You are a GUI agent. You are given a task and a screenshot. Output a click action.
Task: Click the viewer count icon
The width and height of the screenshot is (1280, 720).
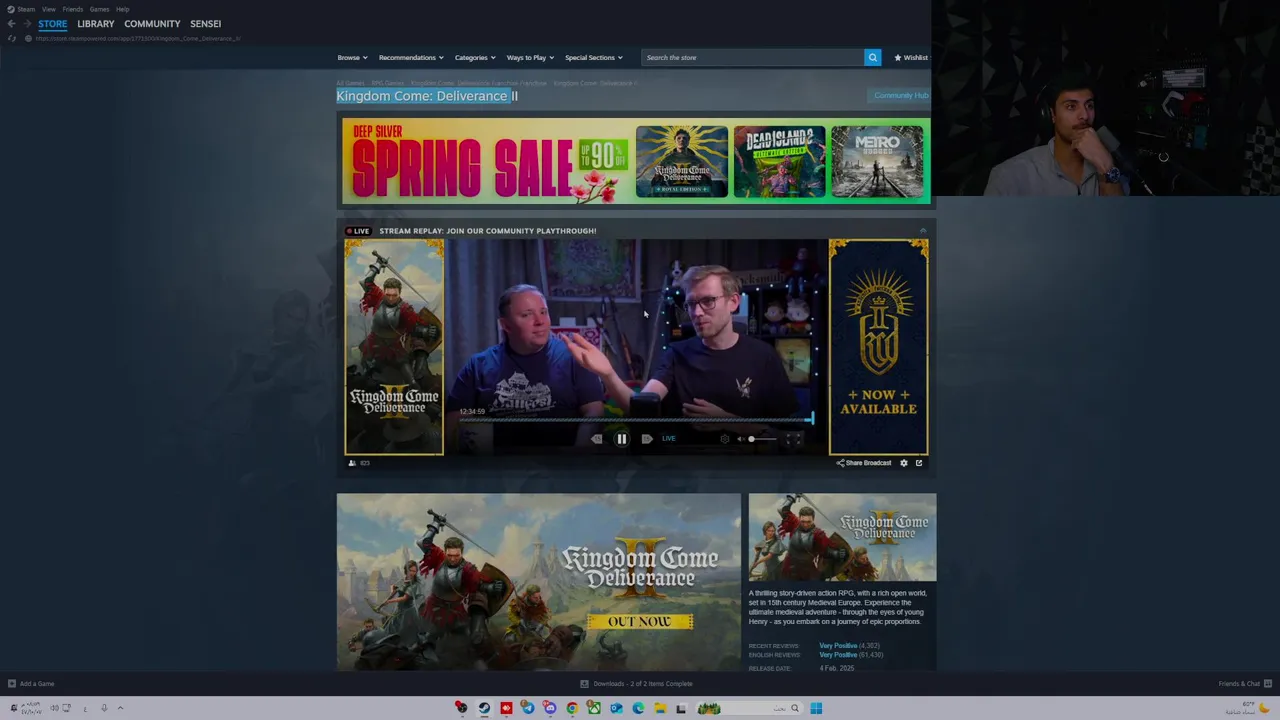click(351, 463)
